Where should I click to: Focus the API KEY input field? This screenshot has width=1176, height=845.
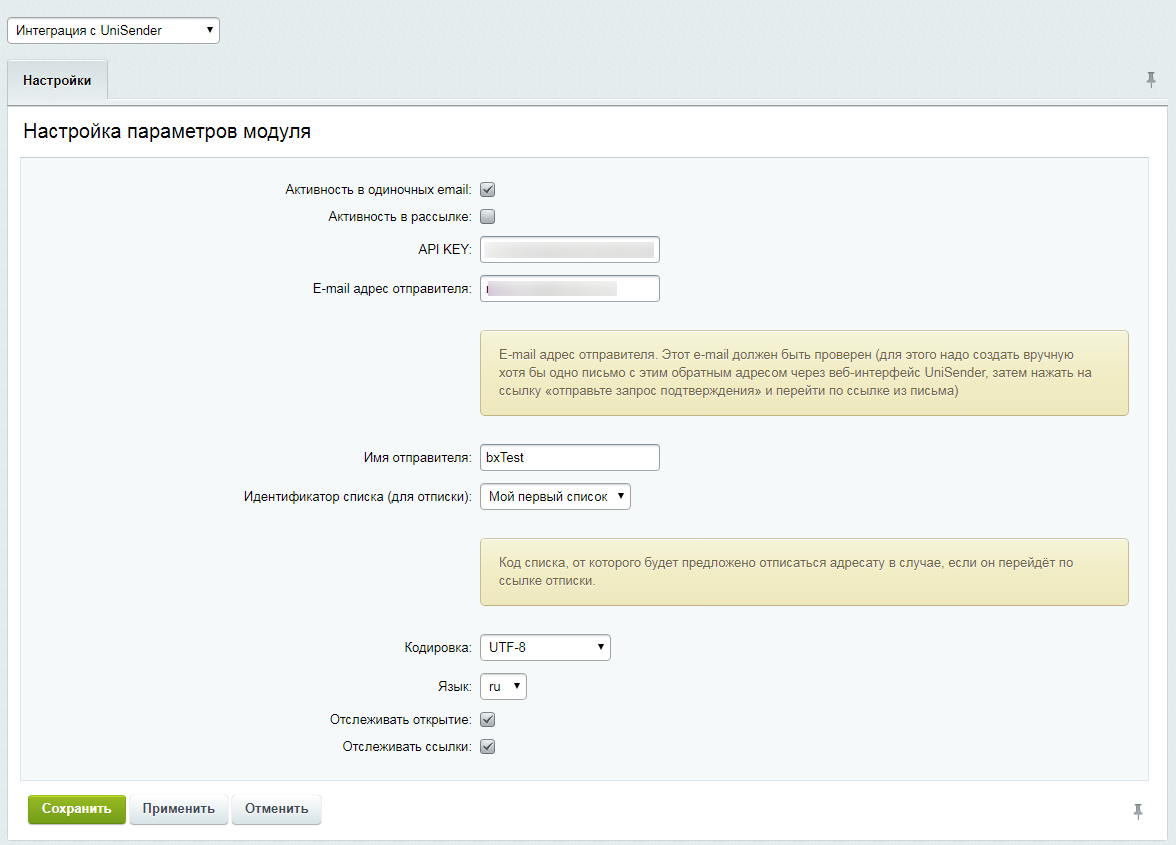570,249
